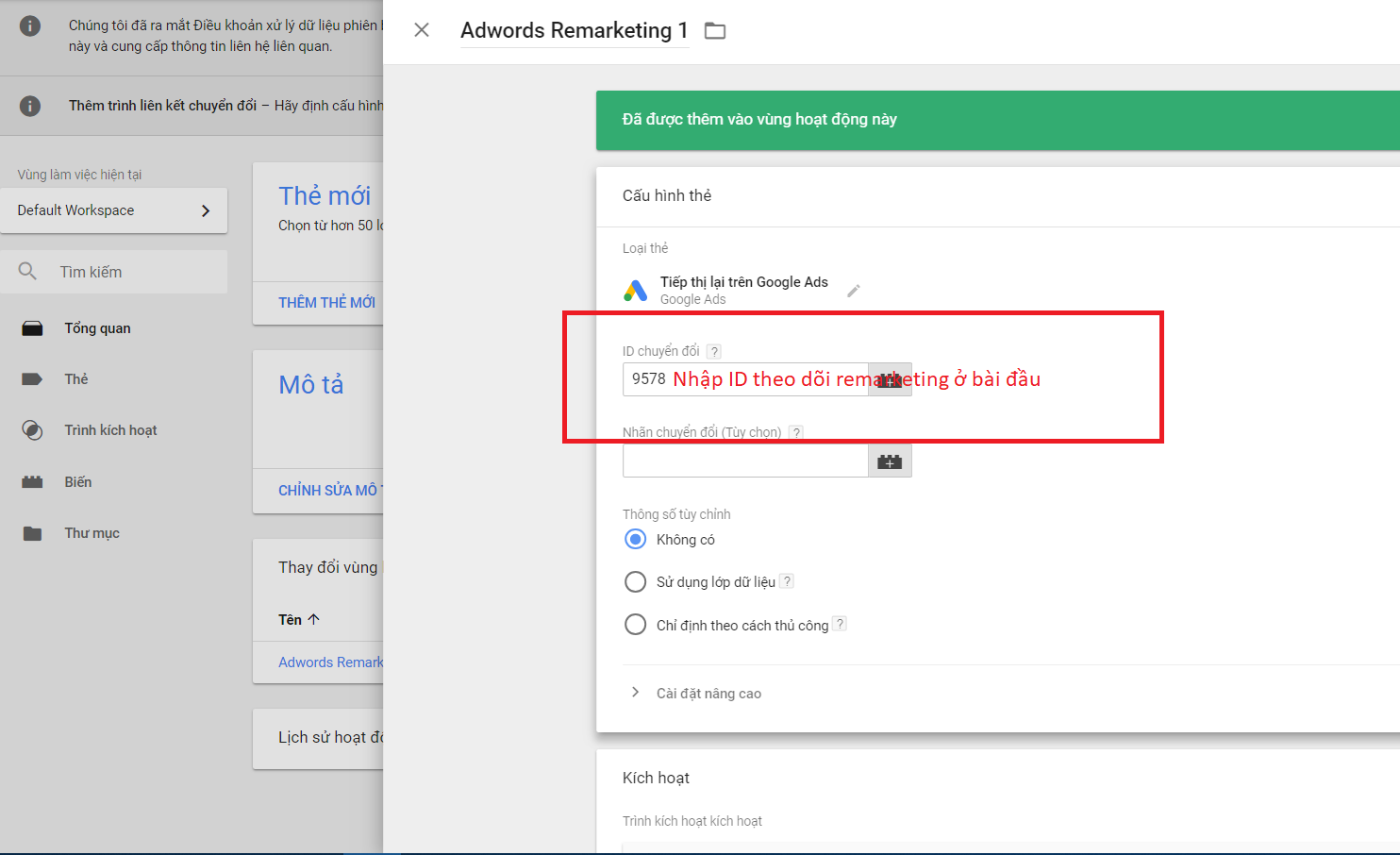
Task: Click variable picker beside ID chuyển đổi field
Action: [x=890, y=379]
